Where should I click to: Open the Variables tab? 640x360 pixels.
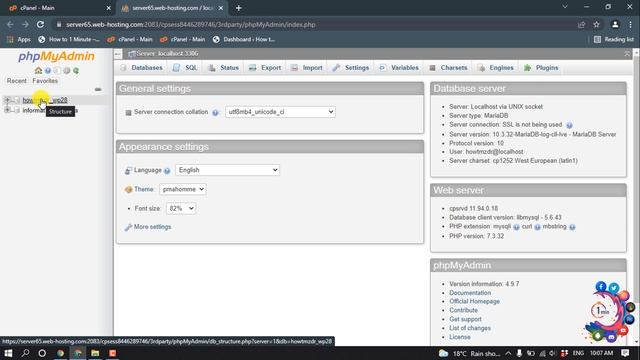click(399, 68)
